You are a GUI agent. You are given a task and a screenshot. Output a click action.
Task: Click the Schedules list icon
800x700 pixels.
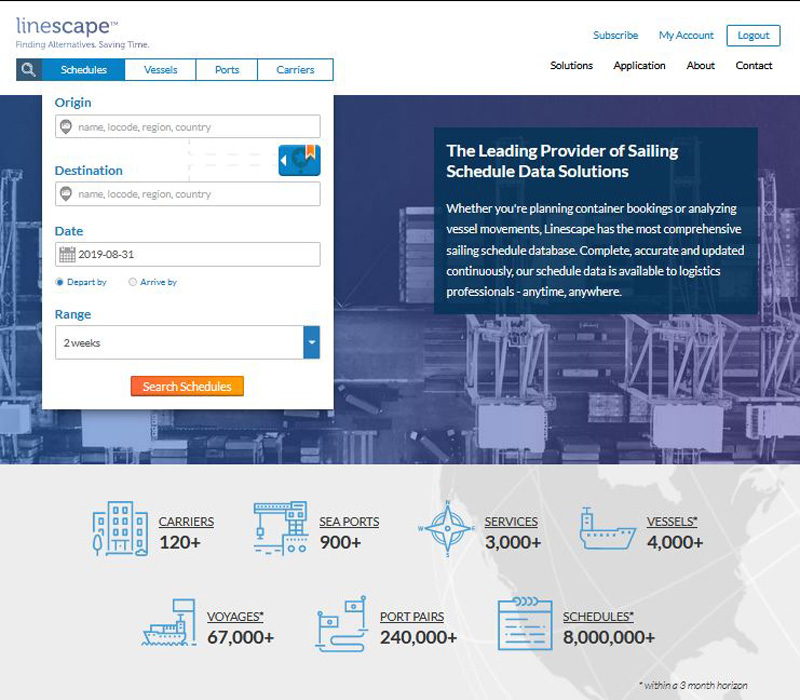[x=525, y=624]
